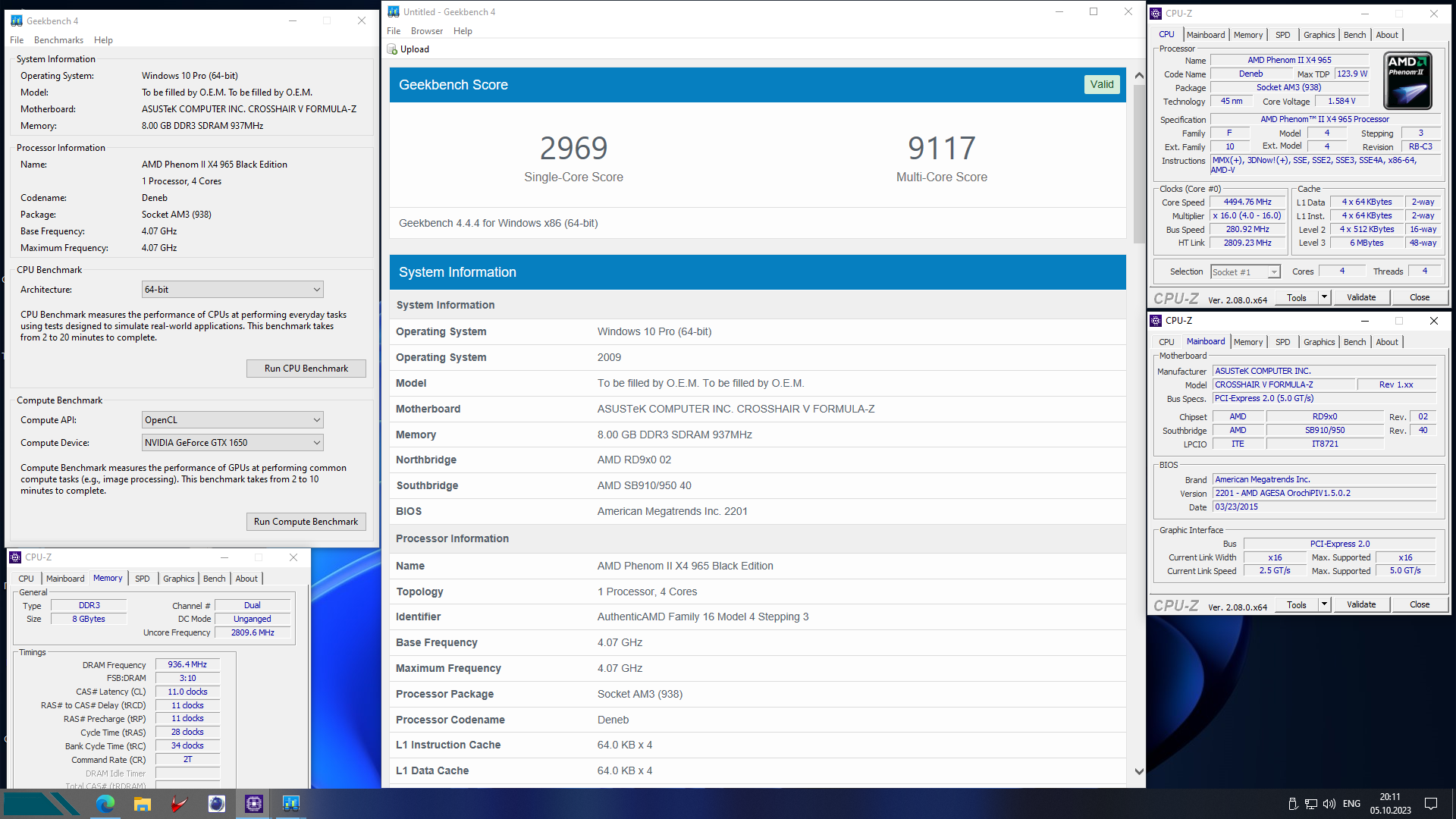Open the Graphics tab in CPU-Z Mainboard window
This screenshot has width=1456, height=819.
tap(1319, 342)
